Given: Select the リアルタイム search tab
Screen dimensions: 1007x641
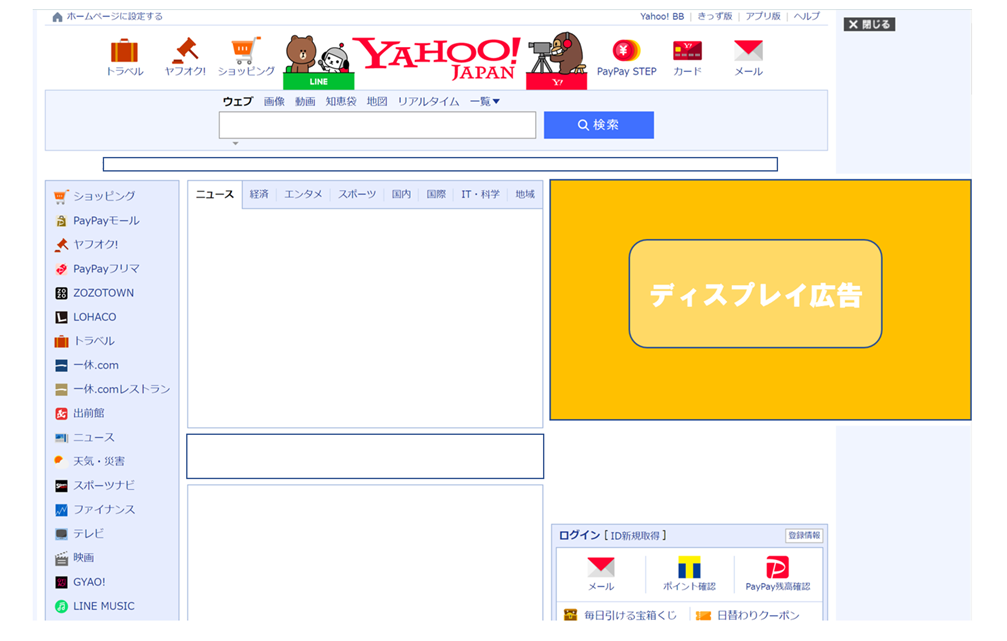Looking at the screenshot, I should coord(428,101).
